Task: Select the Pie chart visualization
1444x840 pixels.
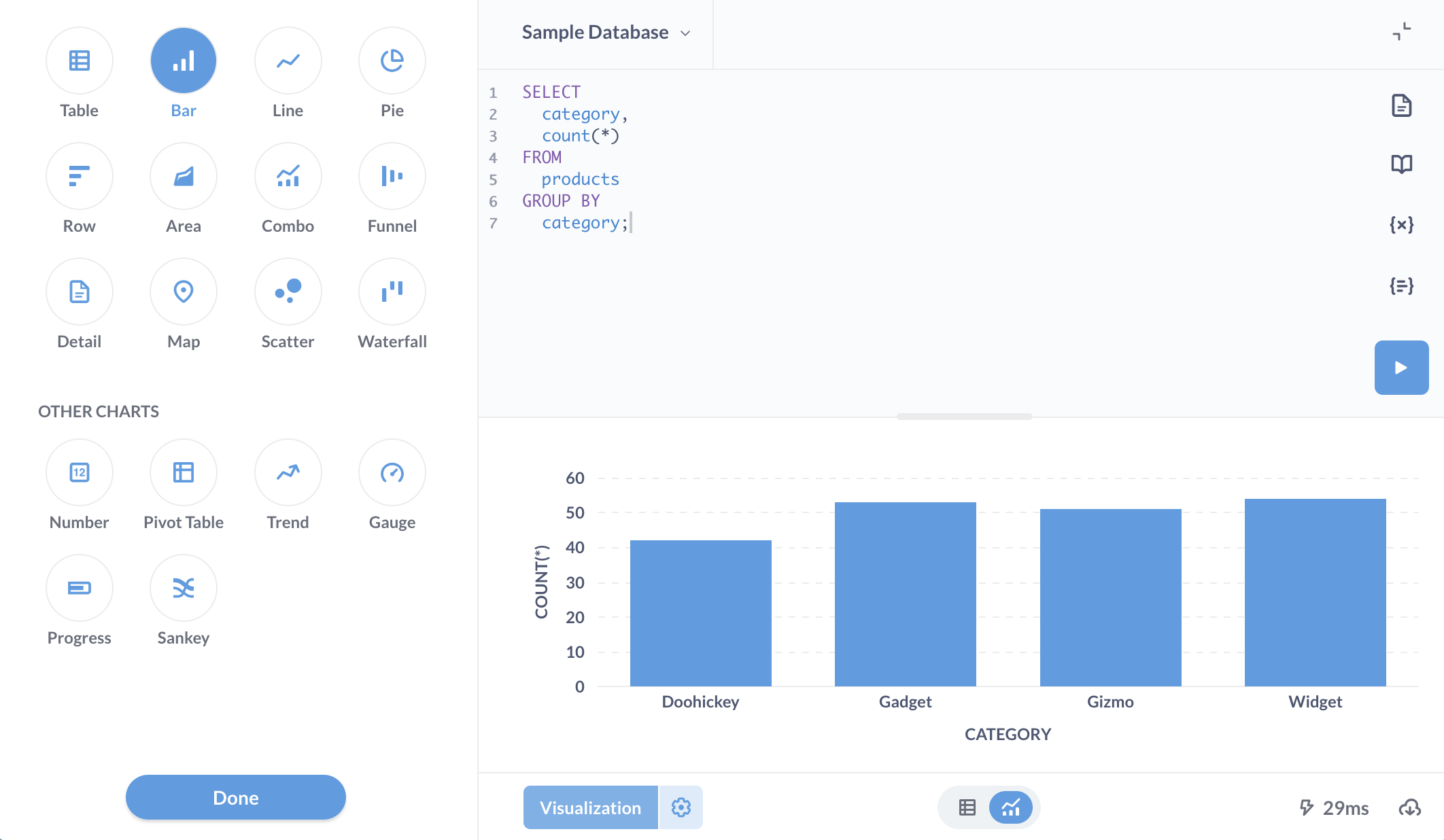Action: 392,60
